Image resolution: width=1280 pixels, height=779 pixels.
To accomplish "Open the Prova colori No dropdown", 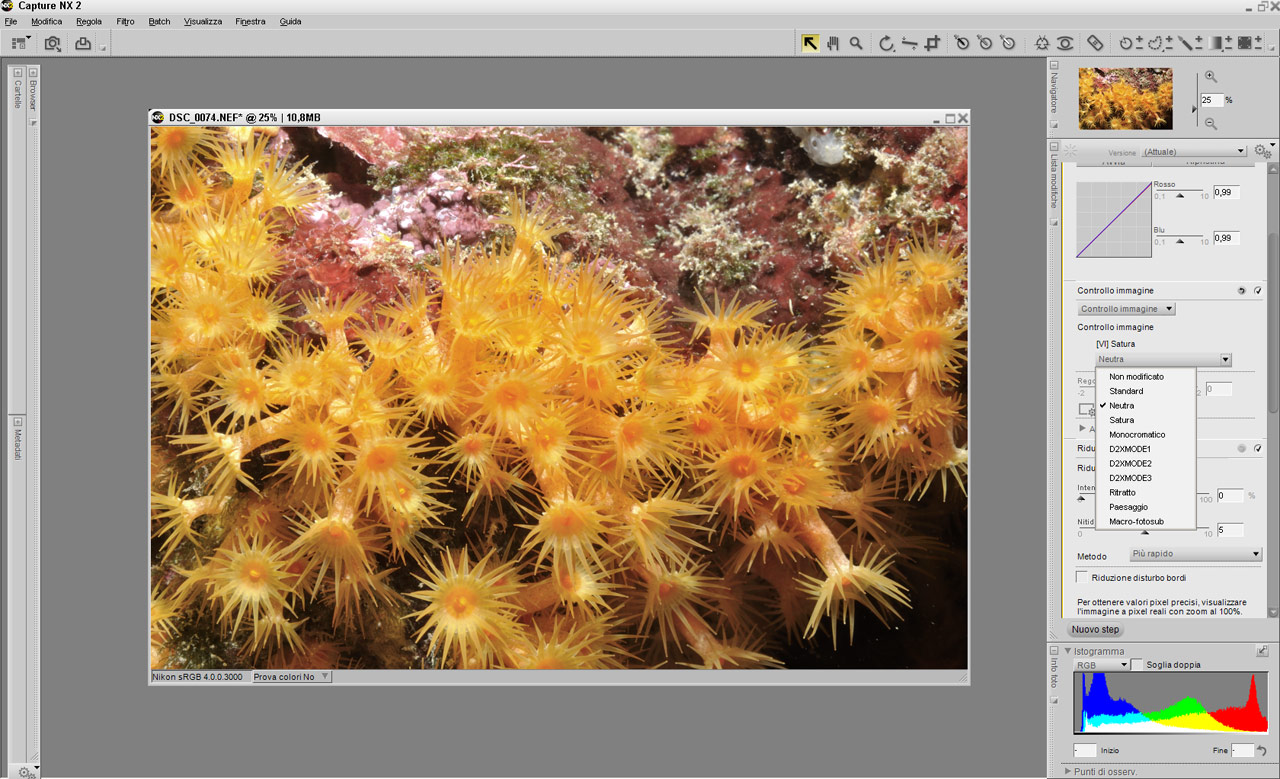I will click(291, 677).
